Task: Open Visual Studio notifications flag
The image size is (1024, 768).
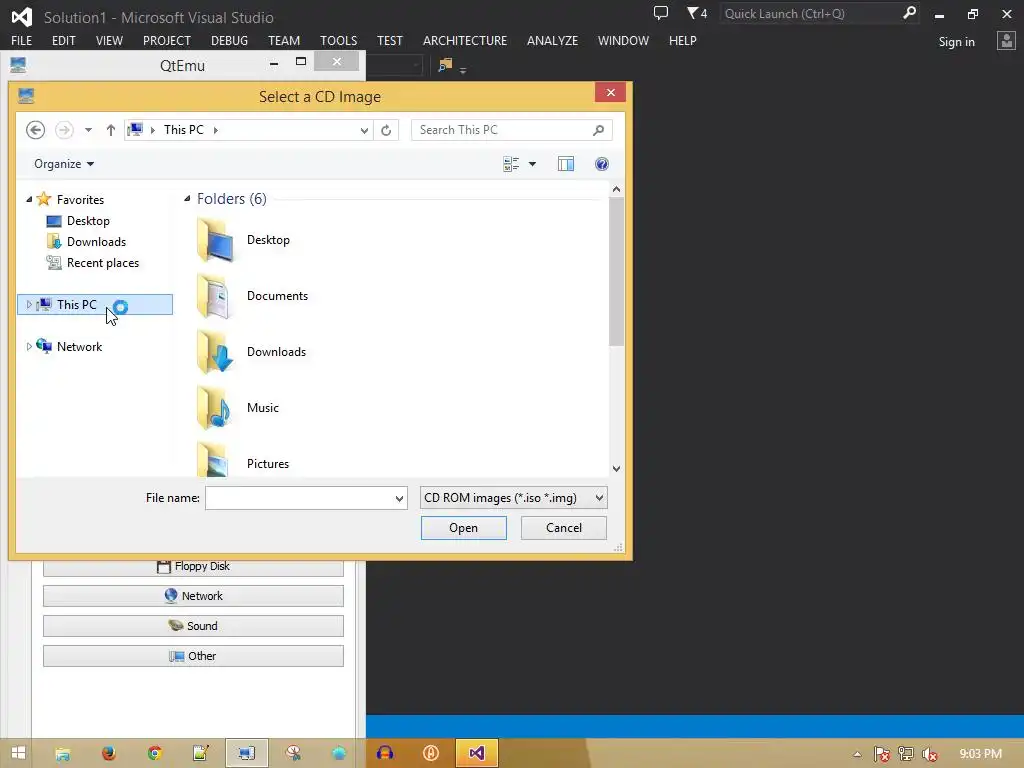Action: 697,13
